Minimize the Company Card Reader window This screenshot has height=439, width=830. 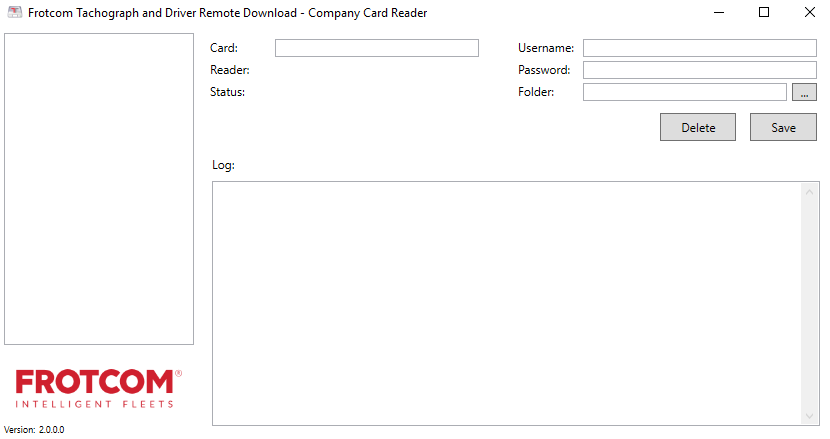coord(718,13)
